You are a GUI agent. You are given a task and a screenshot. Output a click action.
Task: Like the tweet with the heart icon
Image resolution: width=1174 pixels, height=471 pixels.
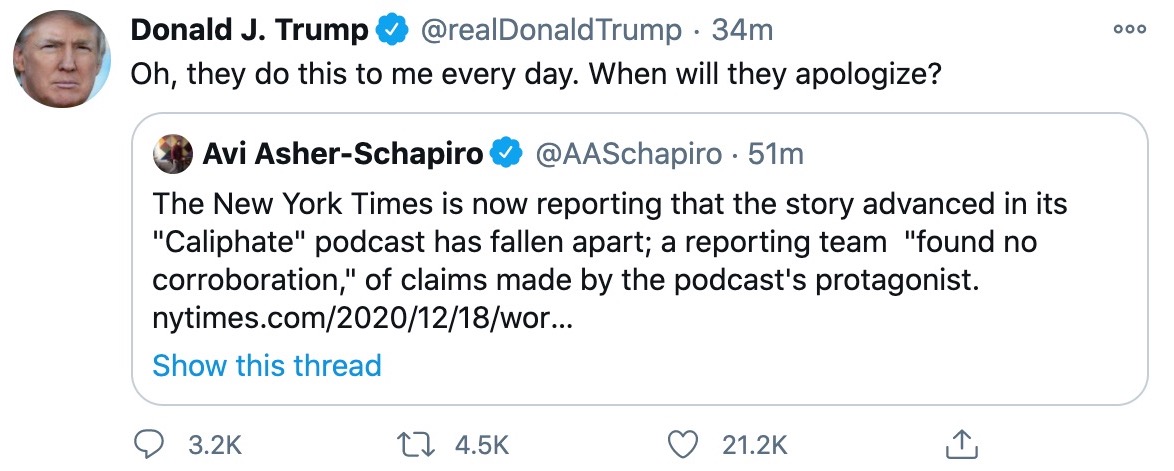point(683,443)
